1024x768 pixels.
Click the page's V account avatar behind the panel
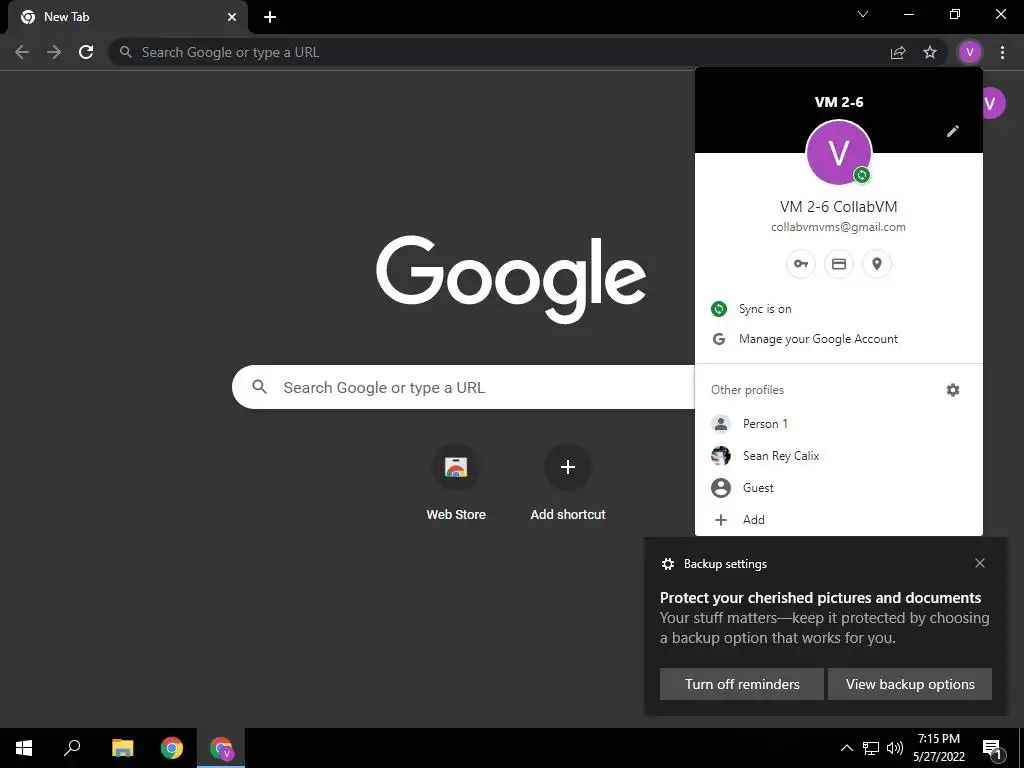tap(993, 103)
